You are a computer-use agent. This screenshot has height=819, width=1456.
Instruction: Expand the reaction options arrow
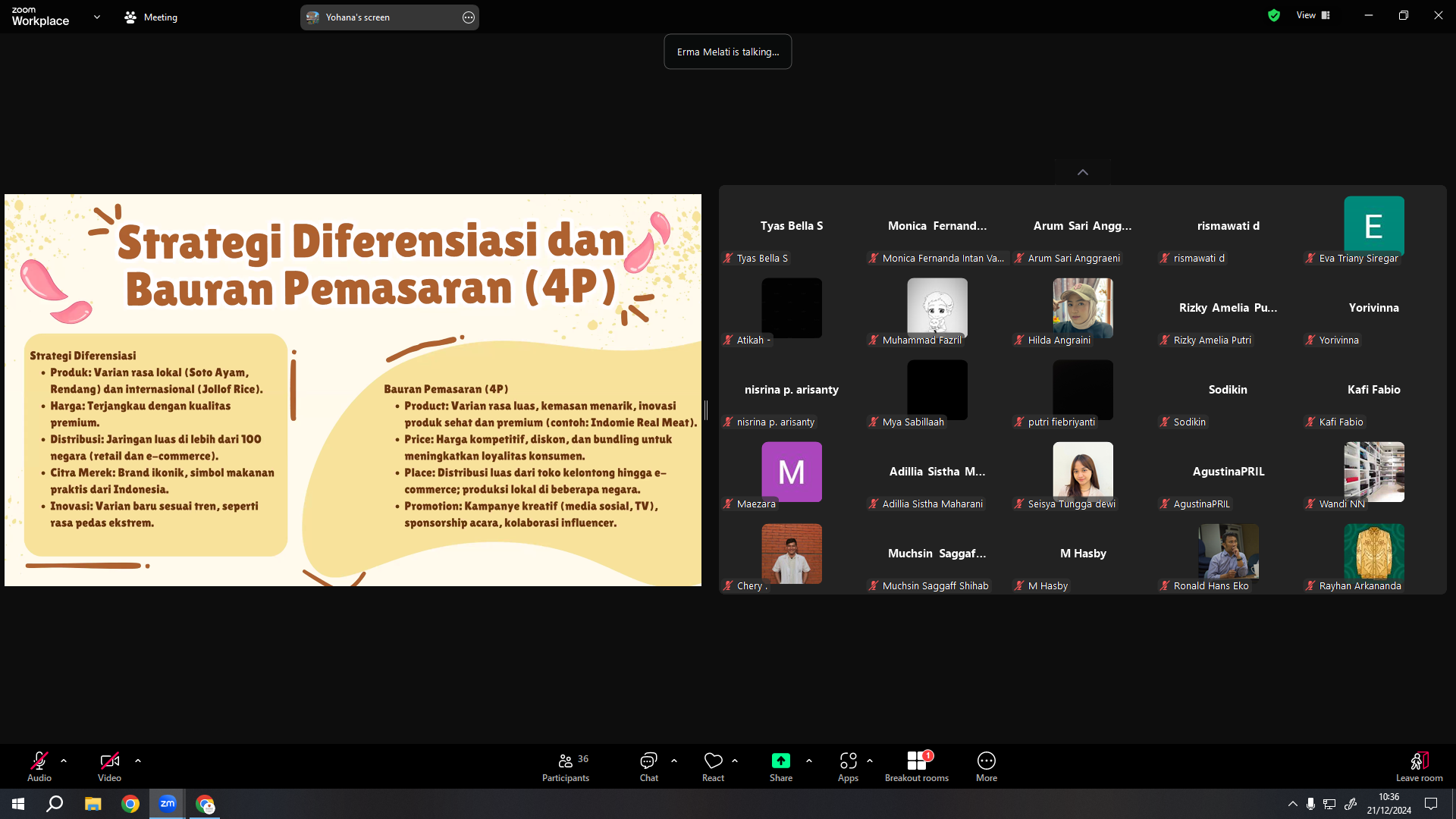click(x=735, y=761)
